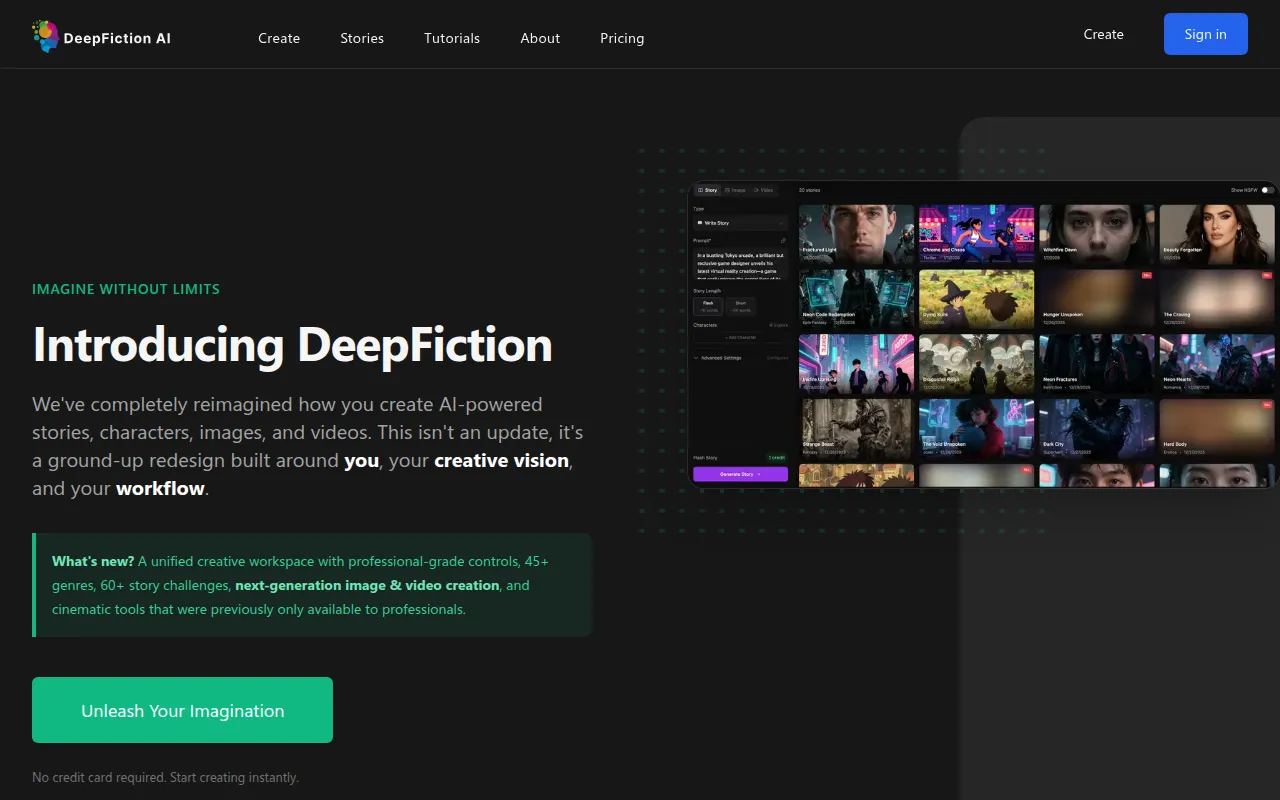Switch to the Image tab in the preview
The width and height of the screenshot is (1280, 800).
click(x=735, y=190)
